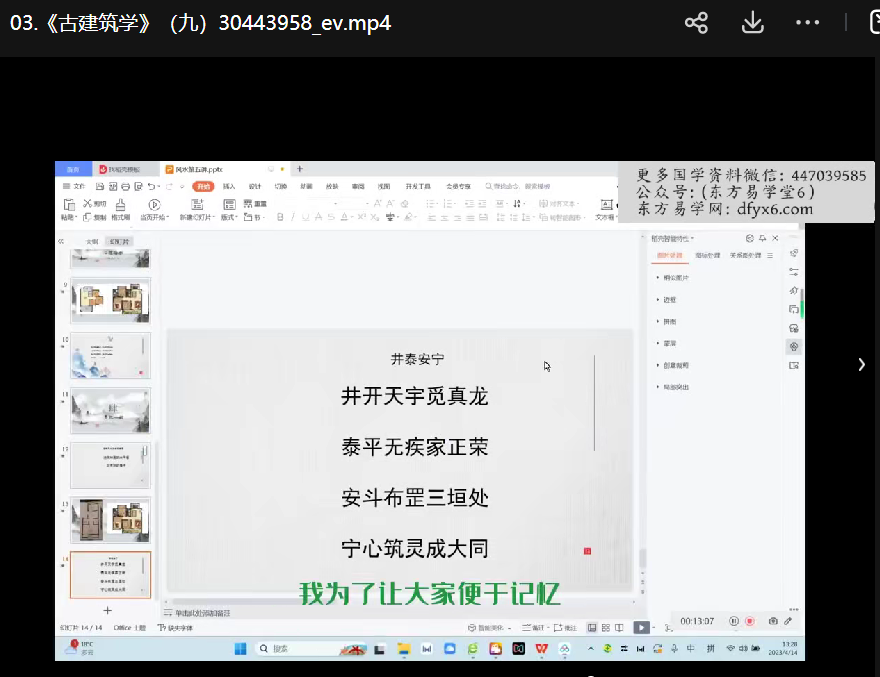Pin the right task pane
The height and width of the screenshot is (677, 880).
[x=762, y=239]
